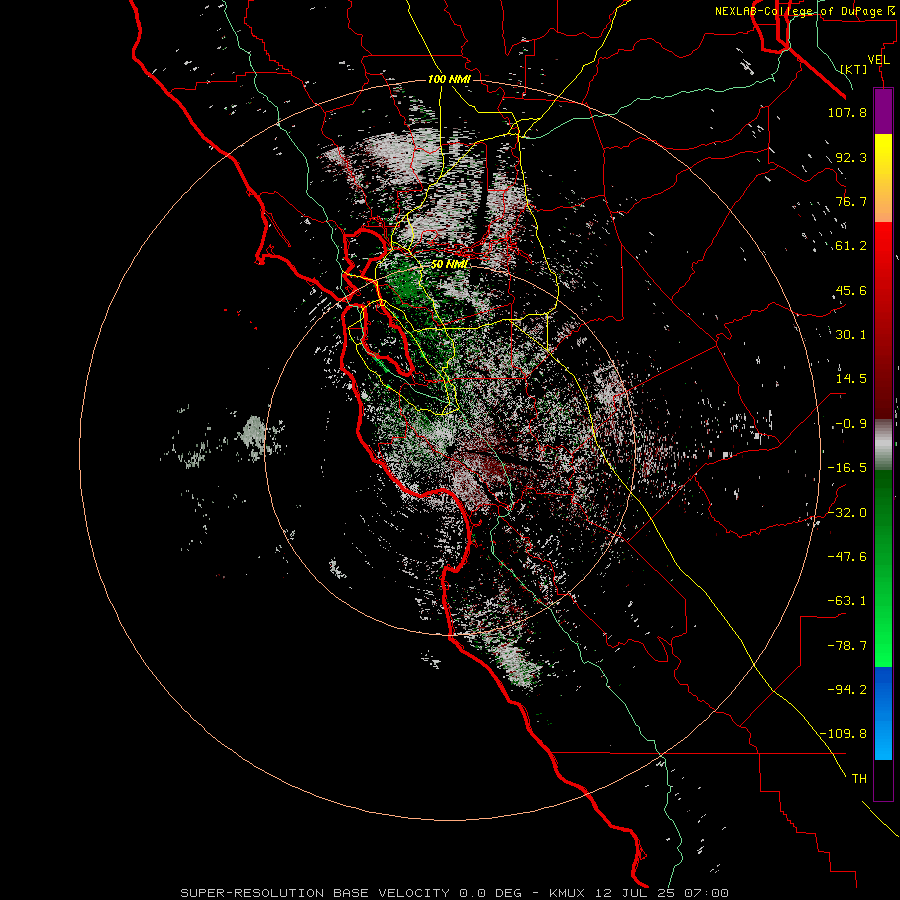
Task: Select the 45.6 scale label
Action: click(851, 290)
